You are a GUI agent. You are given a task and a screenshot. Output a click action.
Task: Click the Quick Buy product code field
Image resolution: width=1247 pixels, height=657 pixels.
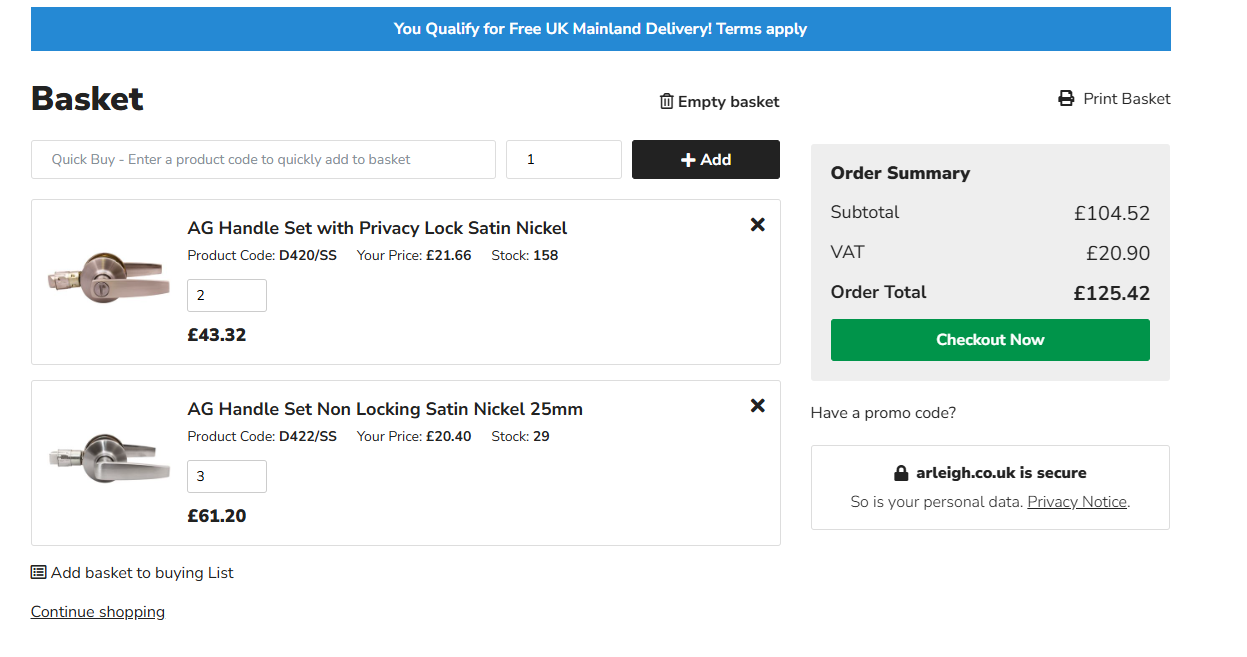click(x=263, y=160)
